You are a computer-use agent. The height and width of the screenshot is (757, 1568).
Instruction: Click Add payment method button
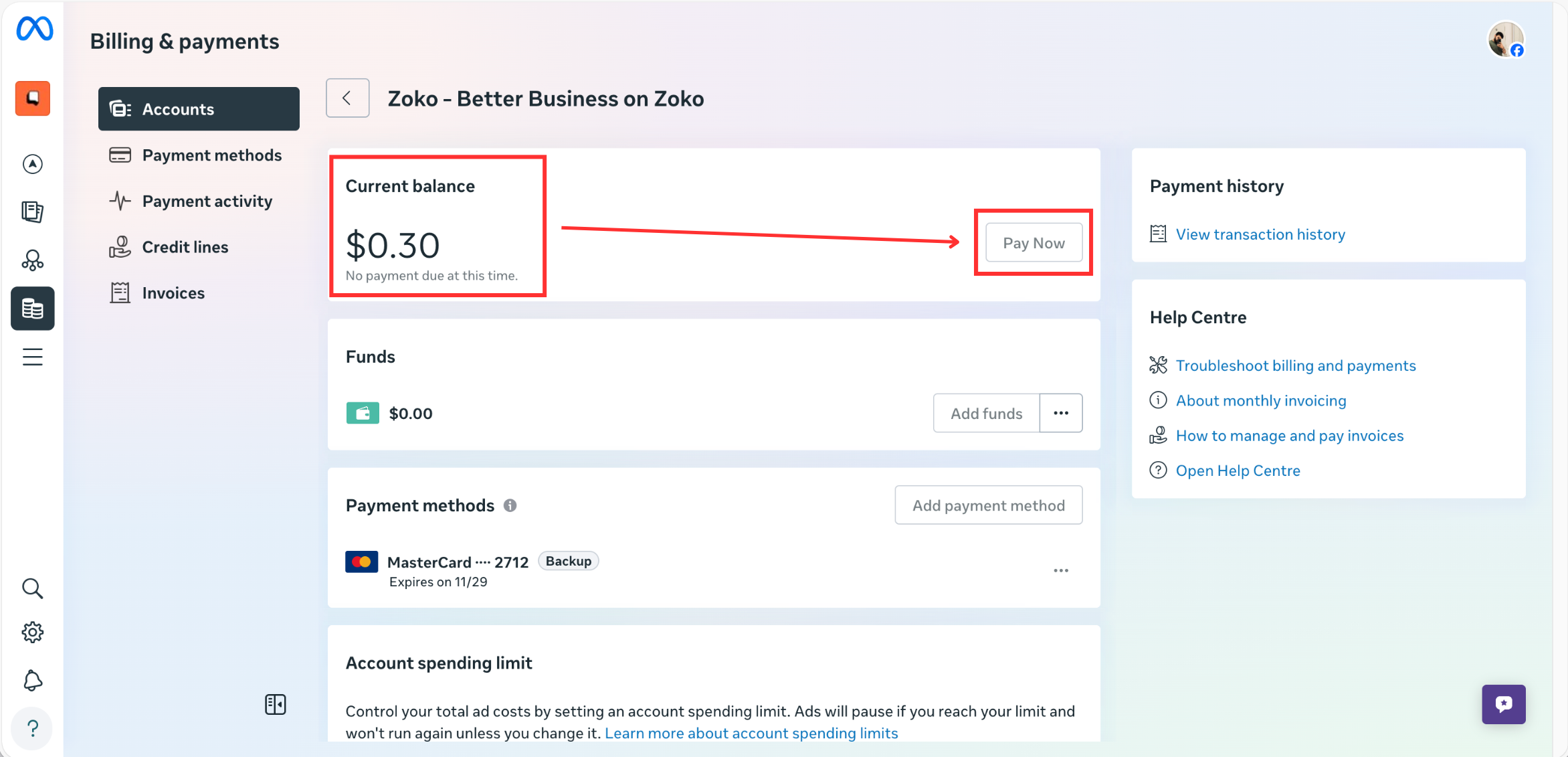[x=988, y=505]
